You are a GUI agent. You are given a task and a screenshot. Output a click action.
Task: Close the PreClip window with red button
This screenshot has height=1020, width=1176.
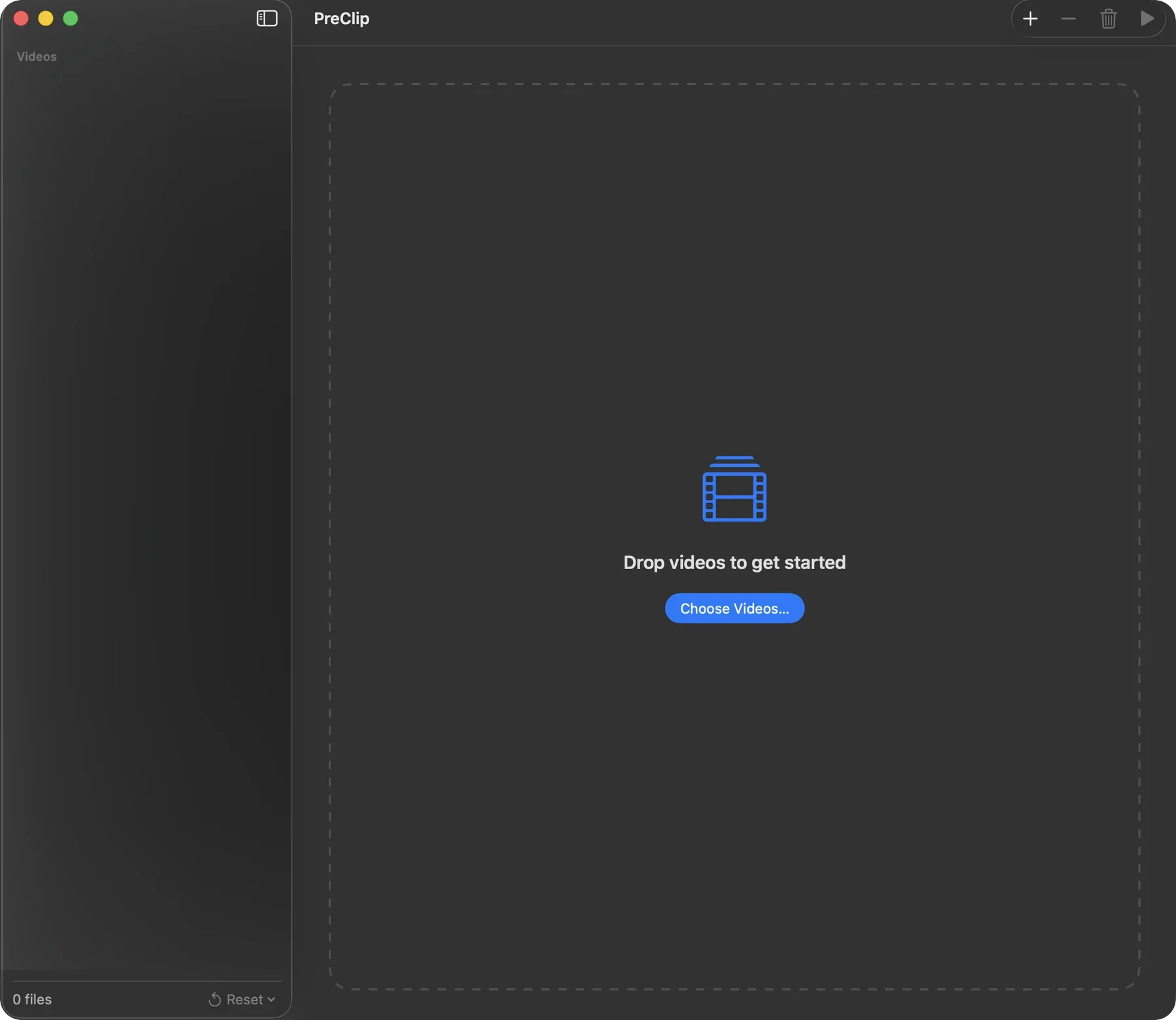click(x=21, y=18)
